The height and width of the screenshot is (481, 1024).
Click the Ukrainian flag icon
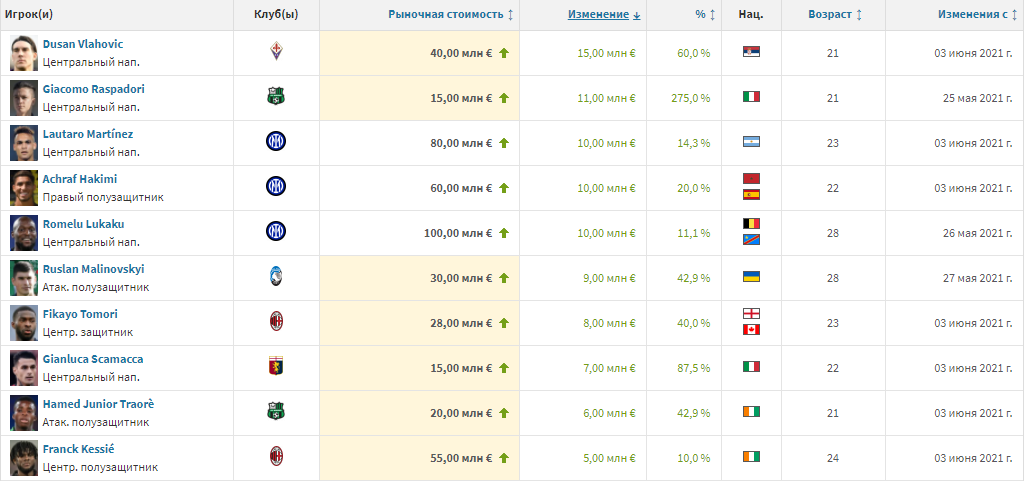coord(751,277)
